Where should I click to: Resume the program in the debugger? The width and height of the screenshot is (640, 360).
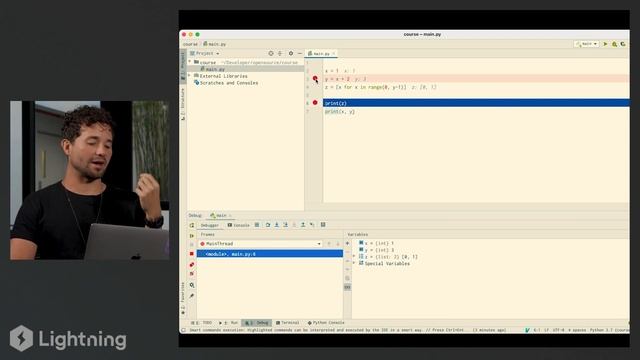click(192, 236)
